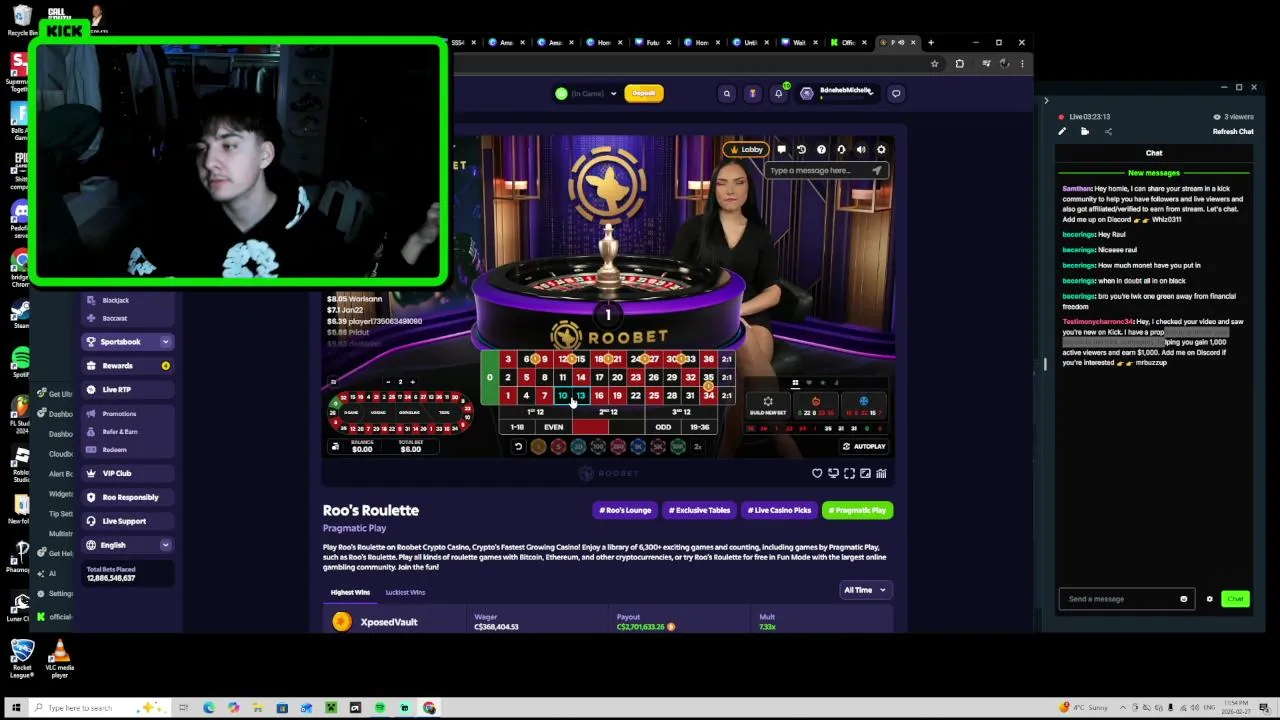Image resolution: width=1280 pixels, height=720 pixels.
Task: Open VIP Club in the sidebar
Action: (128, 473)
